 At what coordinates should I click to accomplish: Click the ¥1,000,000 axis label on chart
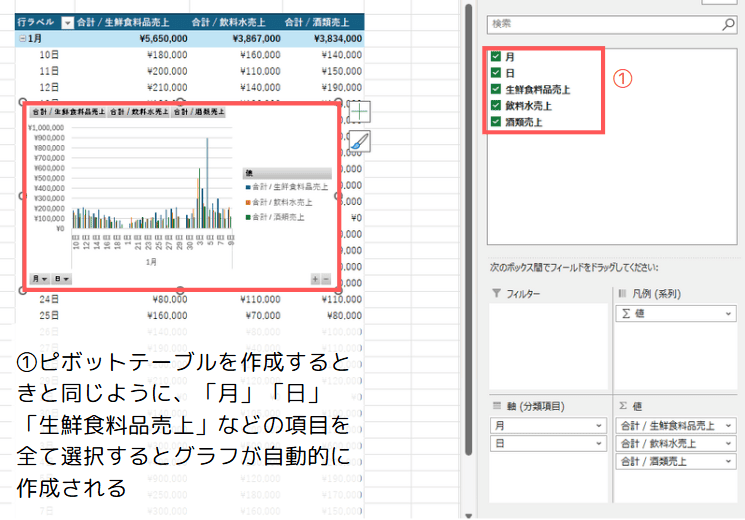[46, 128]
